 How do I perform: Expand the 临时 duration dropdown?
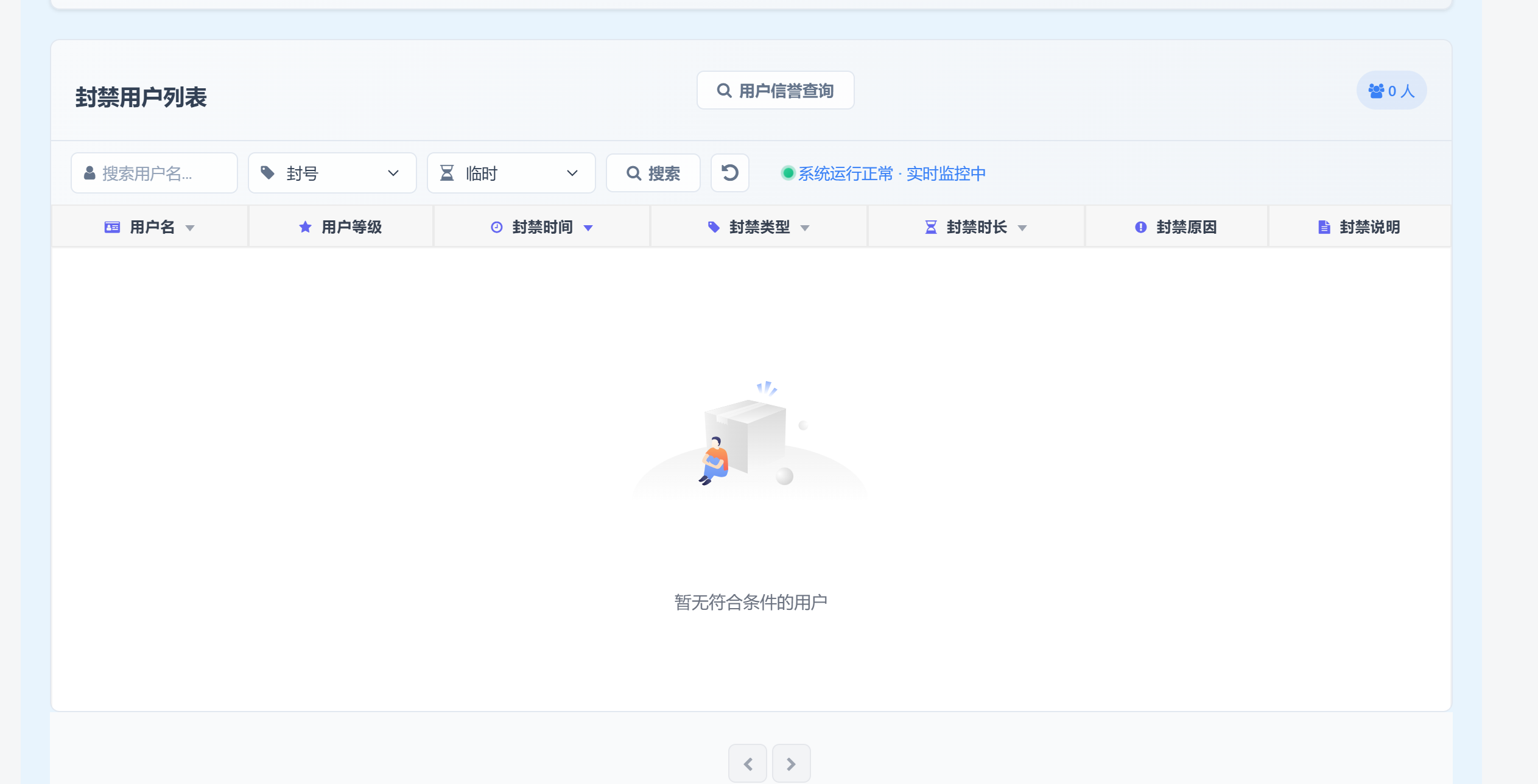coord(511,173)
